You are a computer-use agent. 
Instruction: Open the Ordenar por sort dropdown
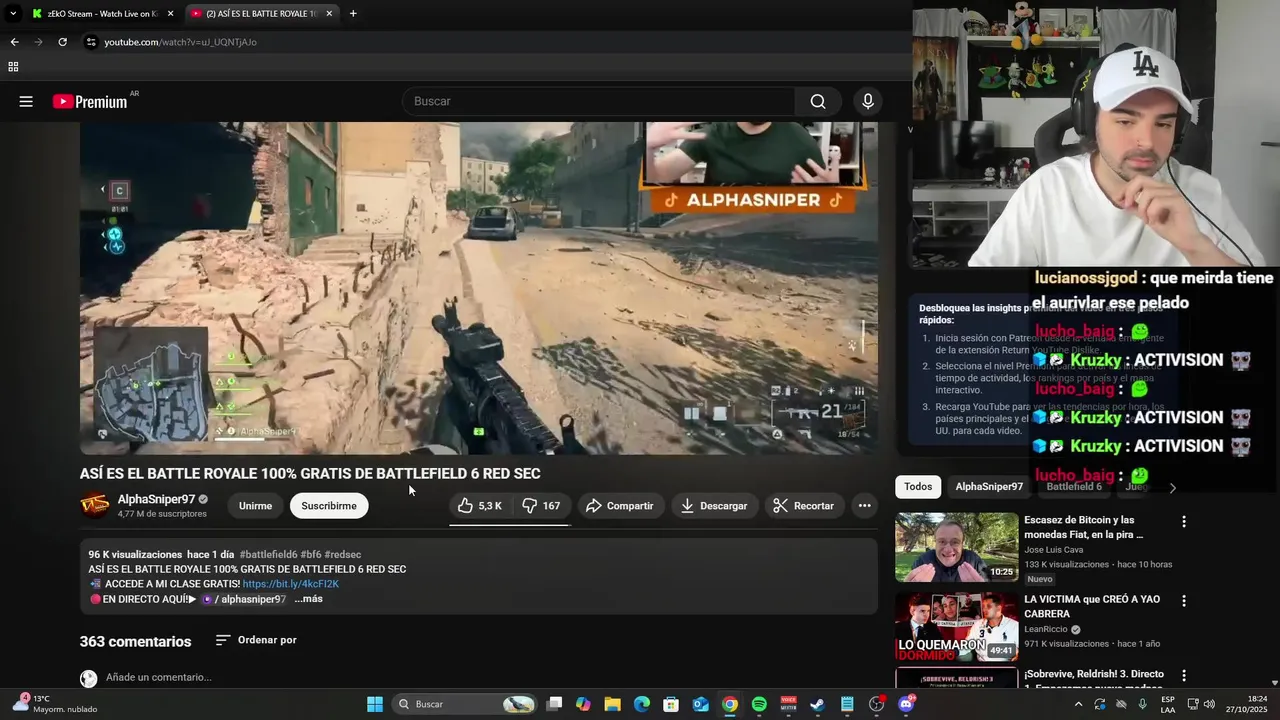256,640
